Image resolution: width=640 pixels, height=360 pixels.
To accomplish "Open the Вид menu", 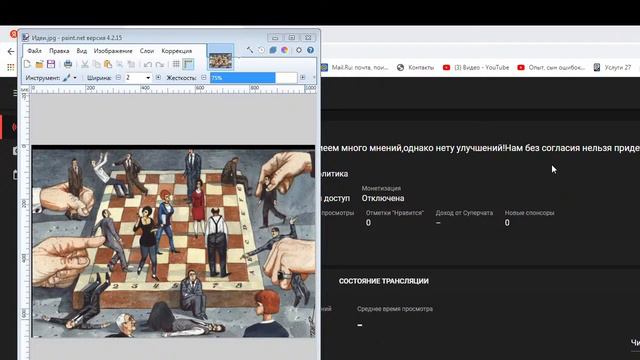I will 82,51.
